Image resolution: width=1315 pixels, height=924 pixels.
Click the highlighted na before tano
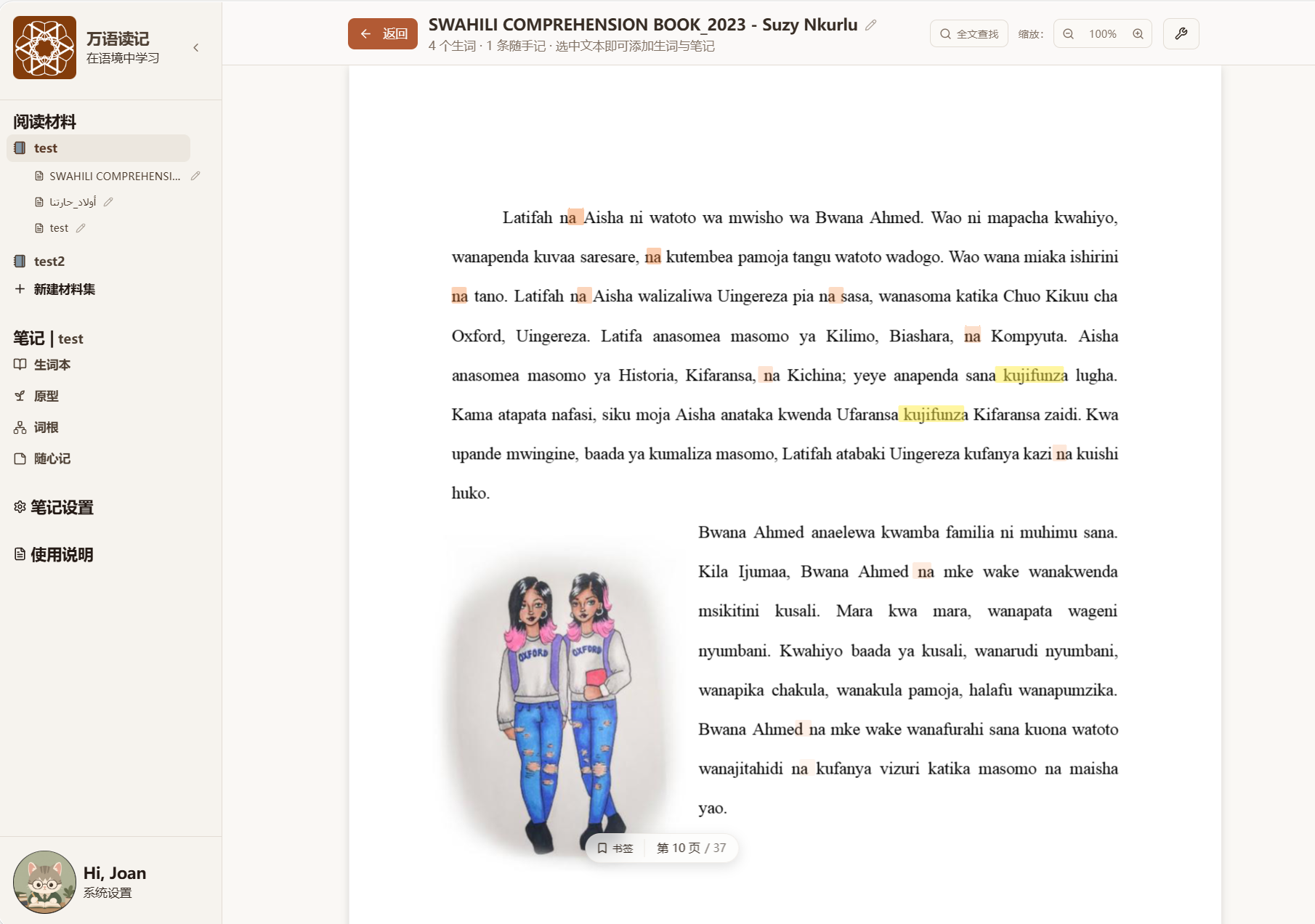[x=460, y=296]
